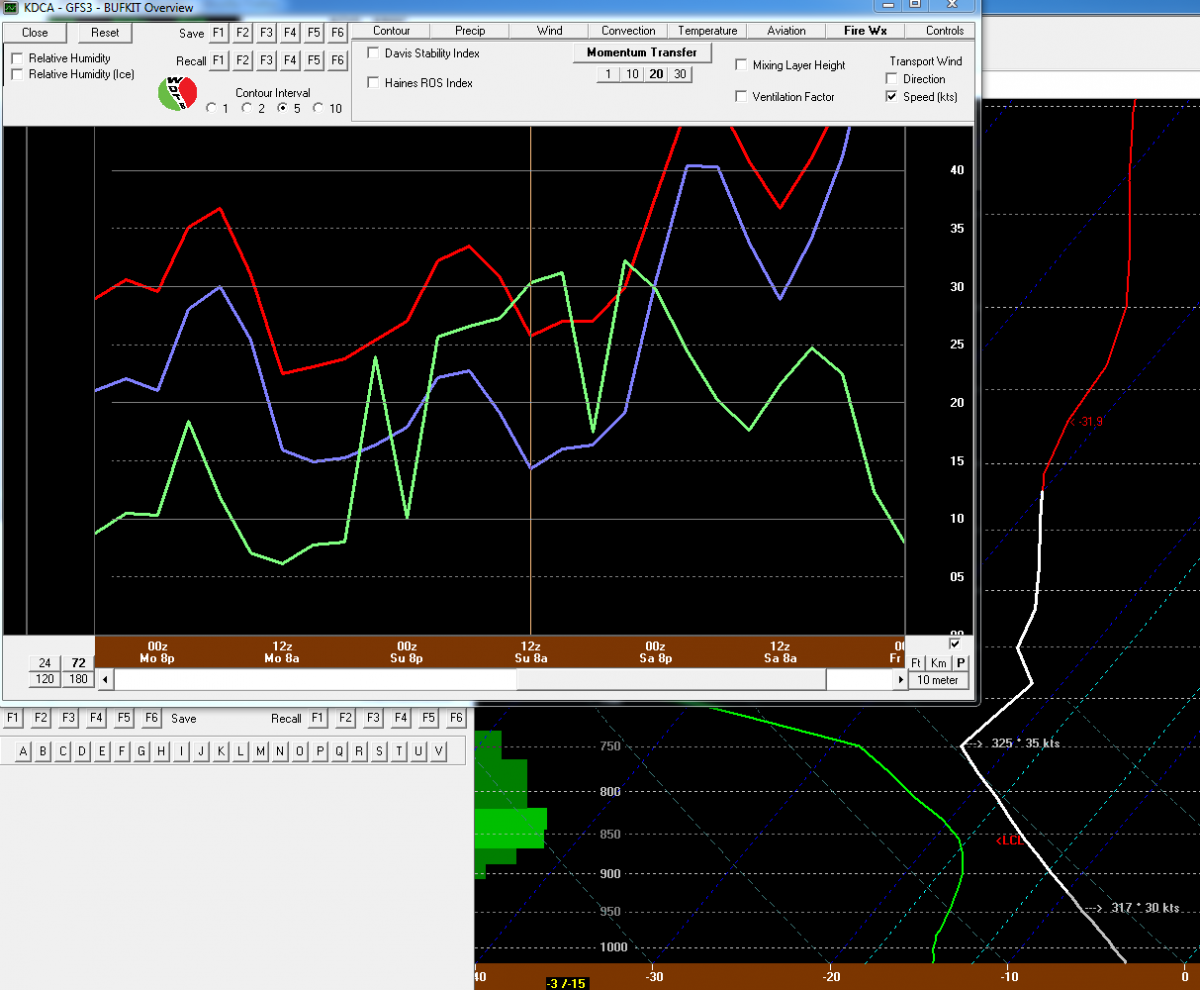Turn on Mixing Layer Height

pyautogui.click(x=741, y=65)
